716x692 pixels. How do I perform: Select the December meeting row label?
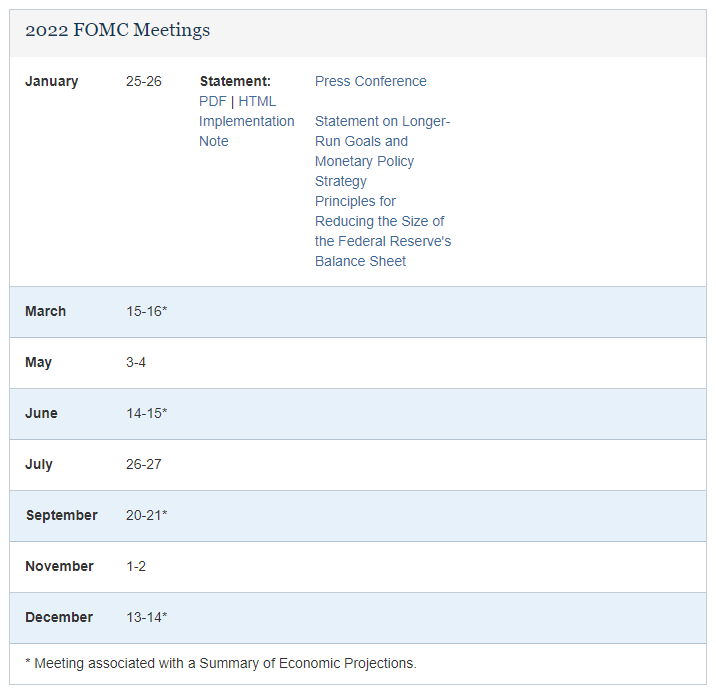pos(59,617)
